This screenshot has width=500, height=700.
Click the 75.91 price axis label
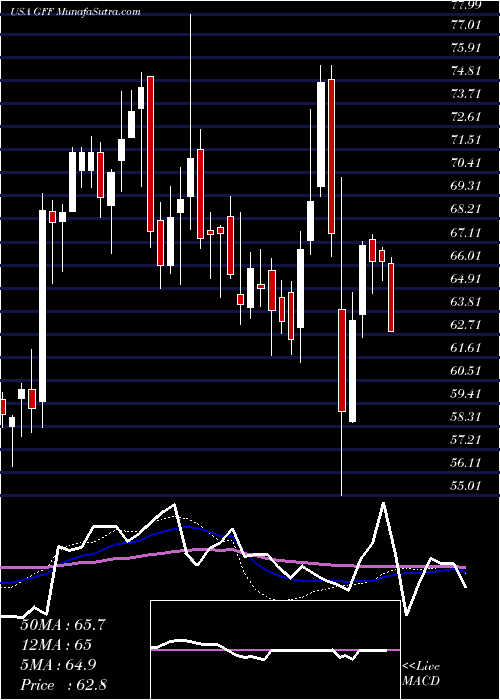(466, 47)
